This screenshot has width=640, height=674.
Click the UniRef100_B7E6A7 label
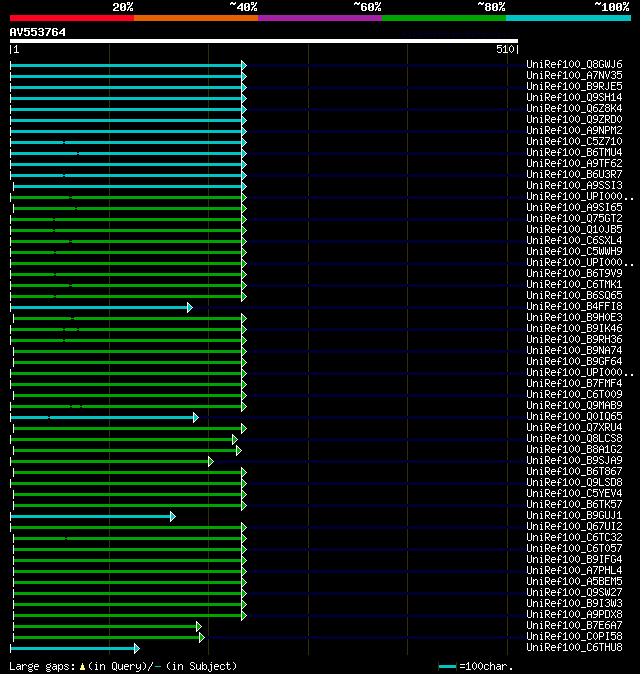pyautogui.click(x=574, y=626)
